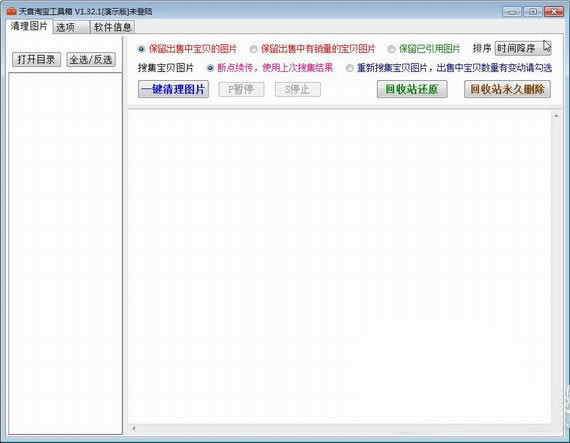Click the S停止 stop button
The image size is (570, 443).
click(298, 89)
